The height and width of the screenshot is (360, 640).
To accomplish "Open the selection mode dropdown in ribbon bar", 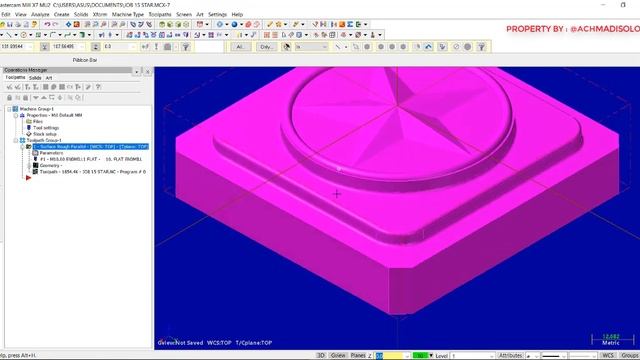I will pos(324,47).
